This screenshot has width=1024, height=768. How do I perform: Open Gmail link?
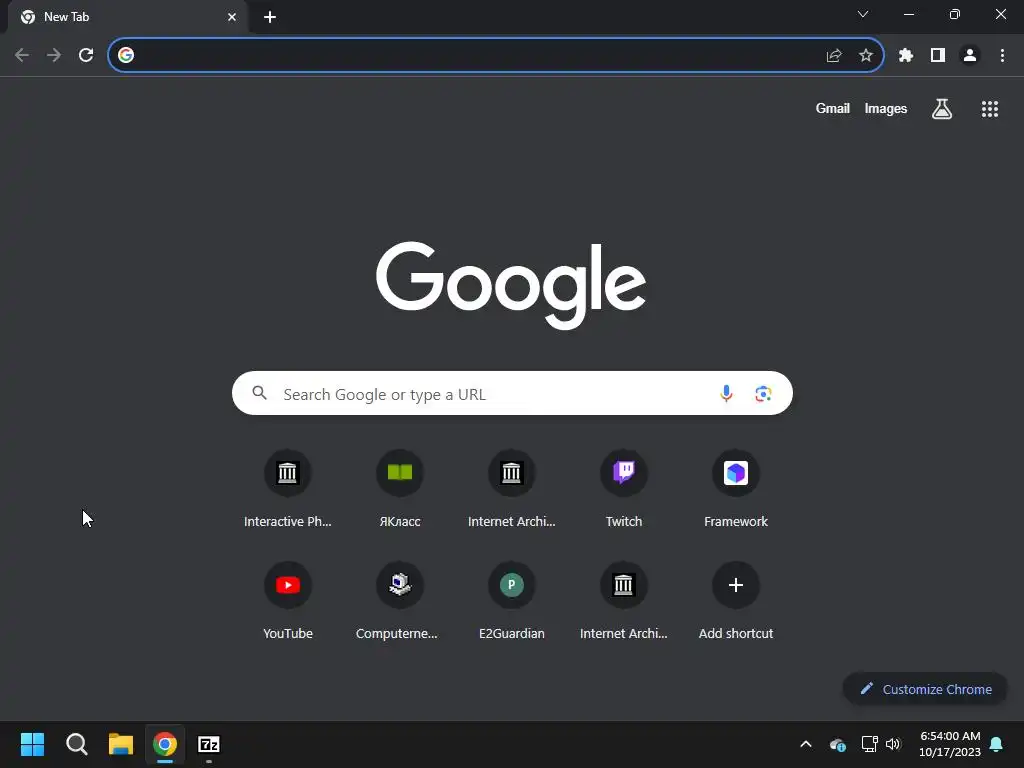[833, 108]
